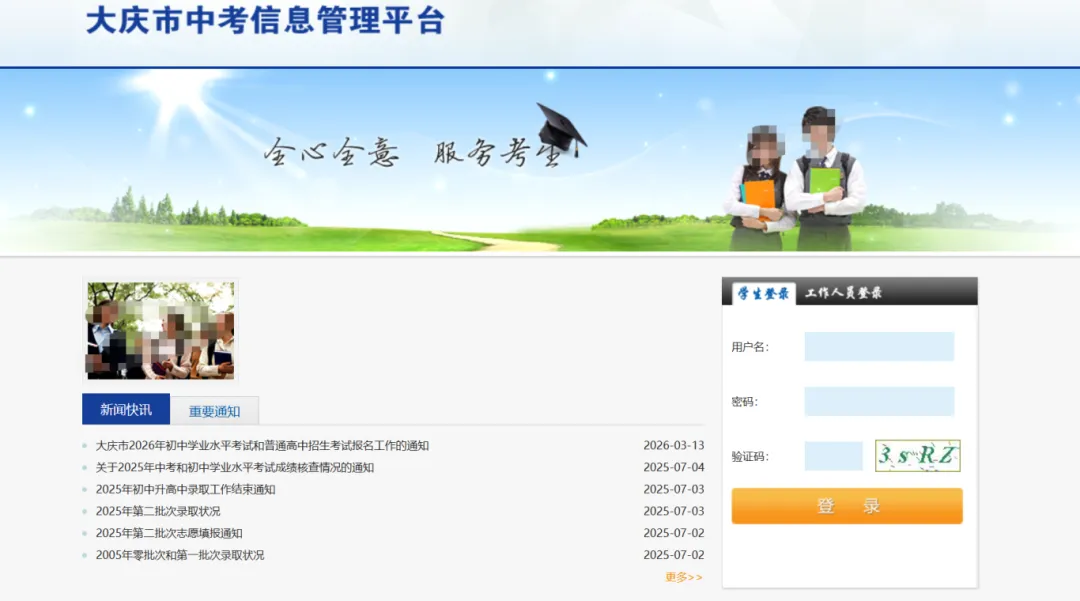Click the date 2025-07-04
This screenshot has height=601, width=1080.
pos(674,467)
